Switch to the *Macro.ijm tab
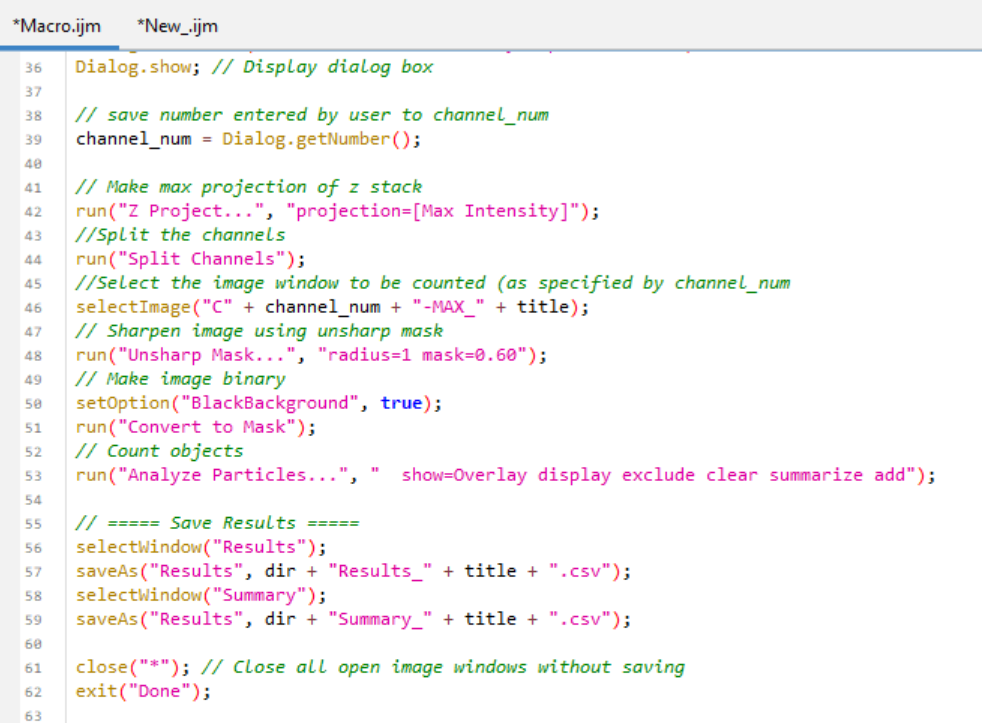Image resolution: width=982 pixels, height=723 pixels. pyautogui.click(x=57, y=26)
